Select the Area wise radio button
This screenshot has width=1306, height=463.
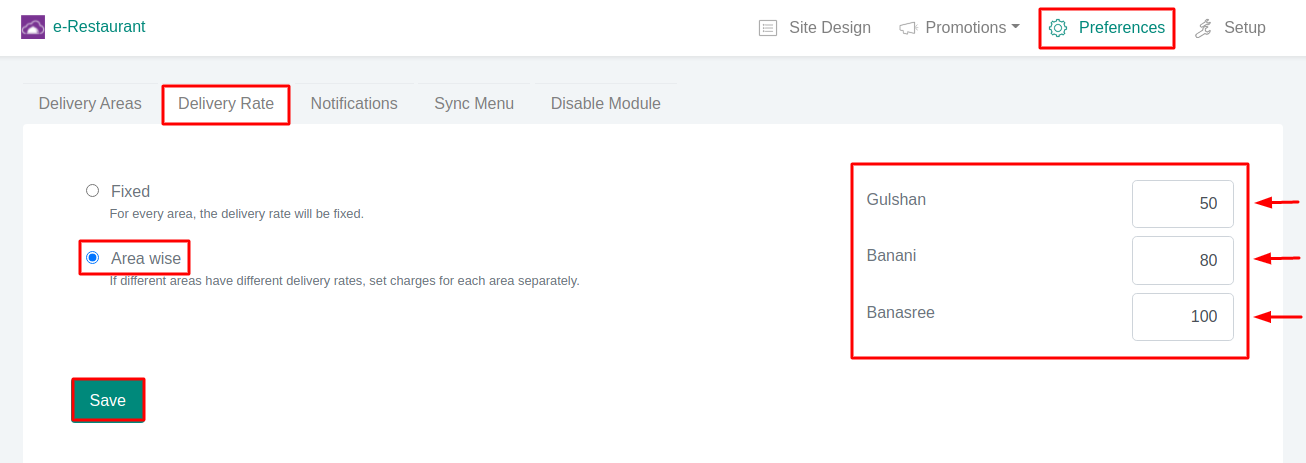(93, 258)
